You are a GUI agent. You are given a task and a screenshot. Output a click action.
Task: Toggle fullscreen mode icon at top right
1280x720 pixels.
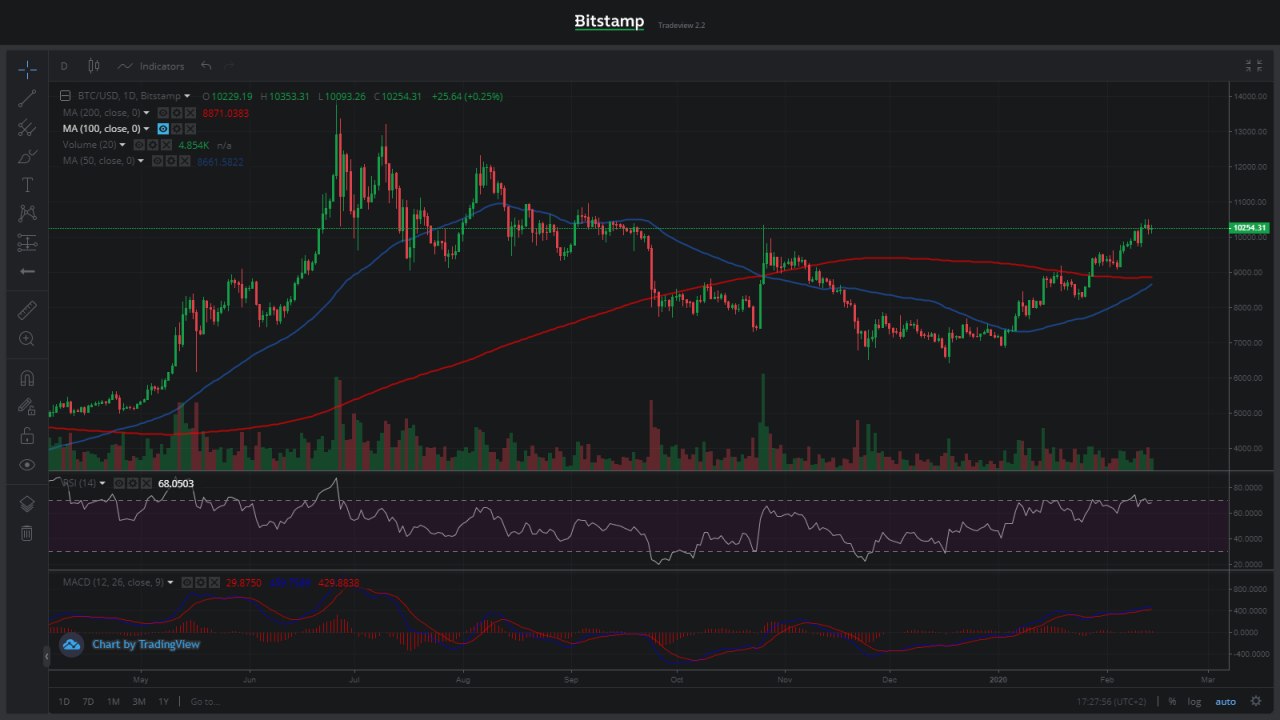click(x=1253, y=66)
